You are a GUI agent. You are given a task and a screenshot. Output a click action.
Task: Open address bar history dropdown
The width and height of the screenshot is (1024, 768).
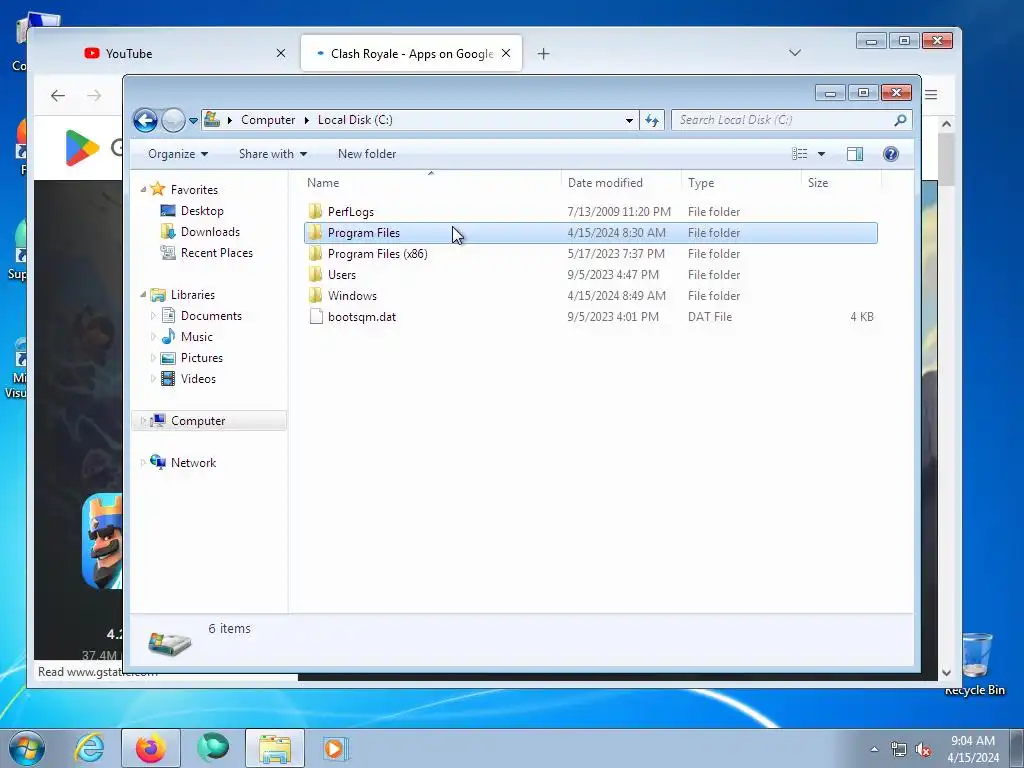tap(629, 120)
